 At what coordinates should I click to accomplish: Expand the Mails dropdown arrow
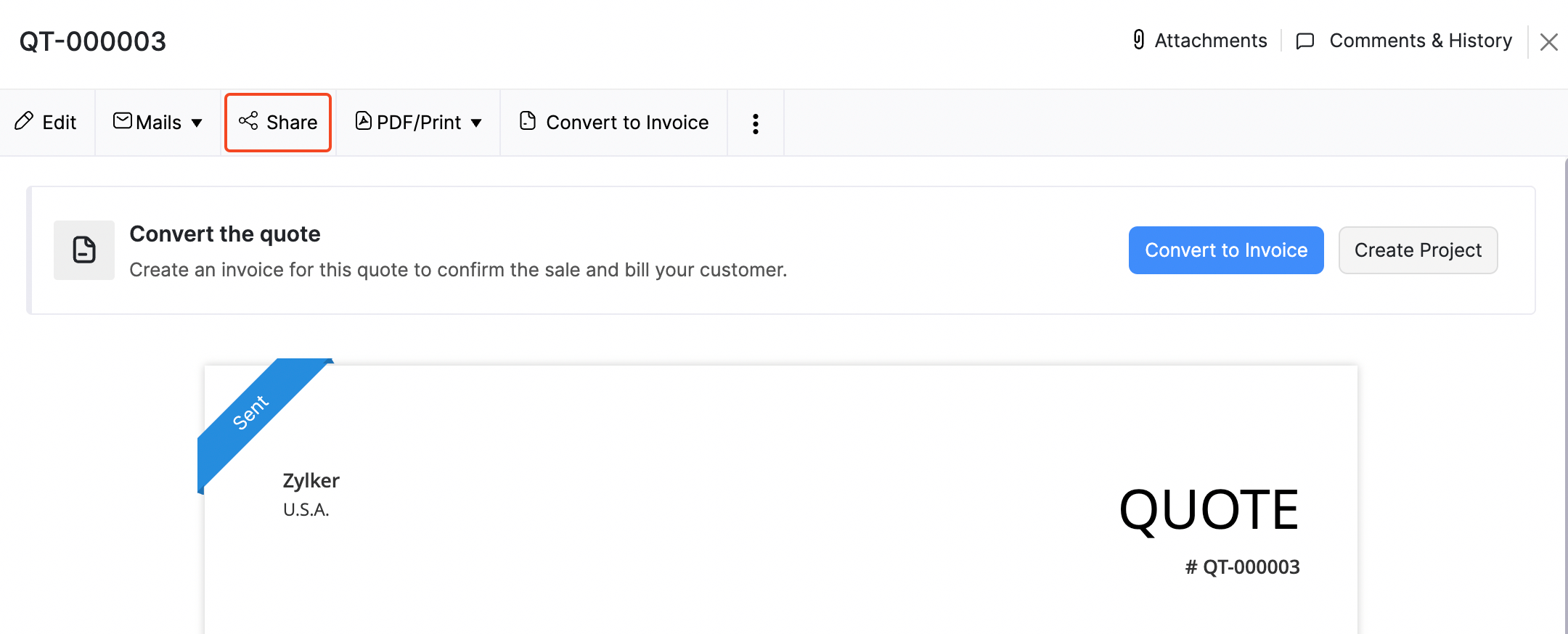tap(197, 123)
